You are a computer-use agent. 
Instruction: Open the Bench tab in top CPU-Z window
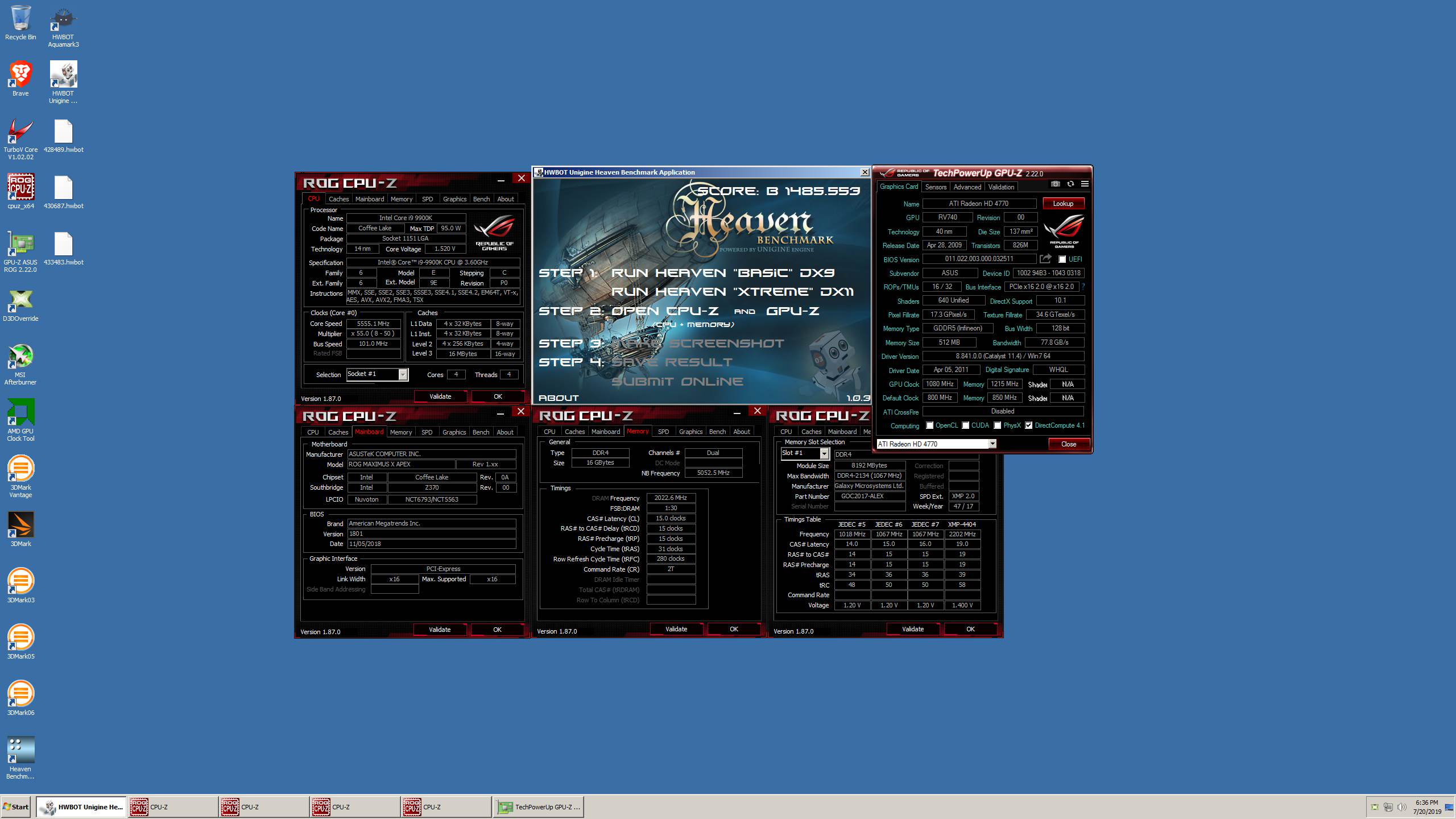point(481,199)
